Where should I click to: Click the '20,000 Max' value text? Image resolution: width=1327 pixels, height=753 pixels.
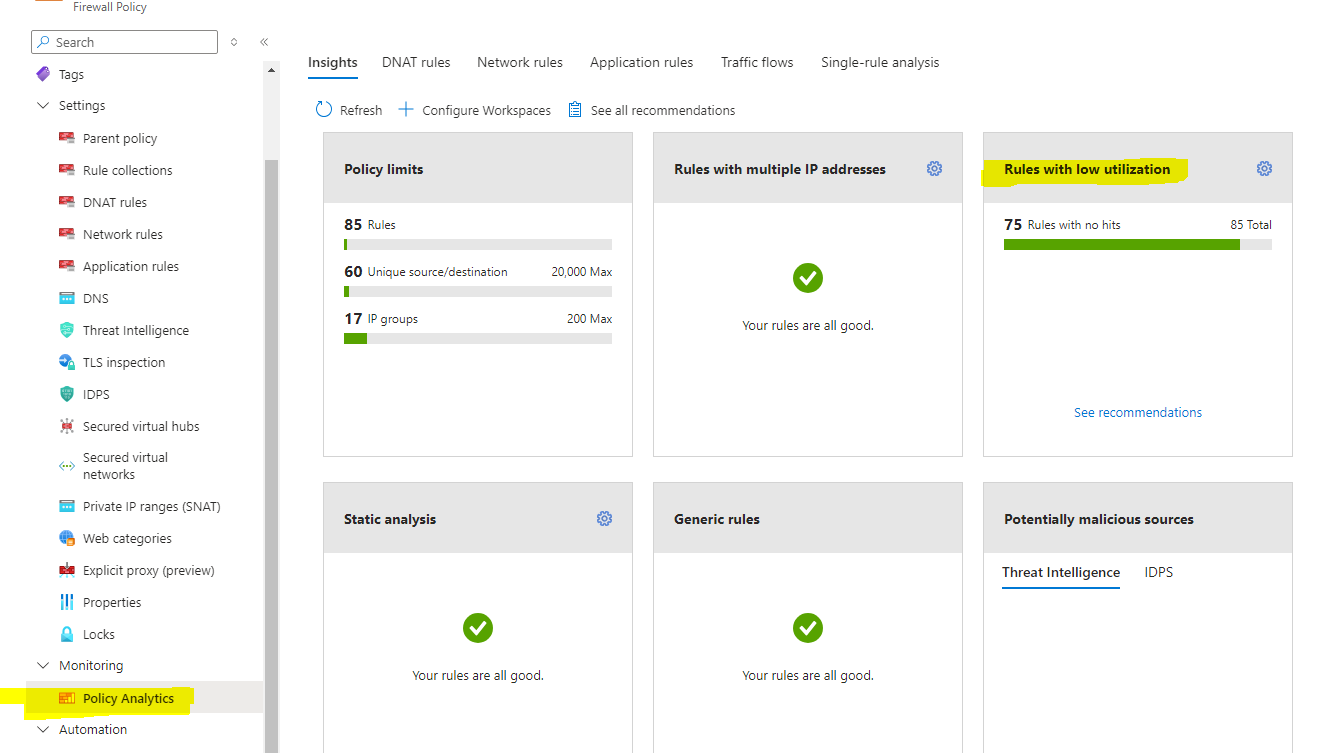tap(582, 272)
